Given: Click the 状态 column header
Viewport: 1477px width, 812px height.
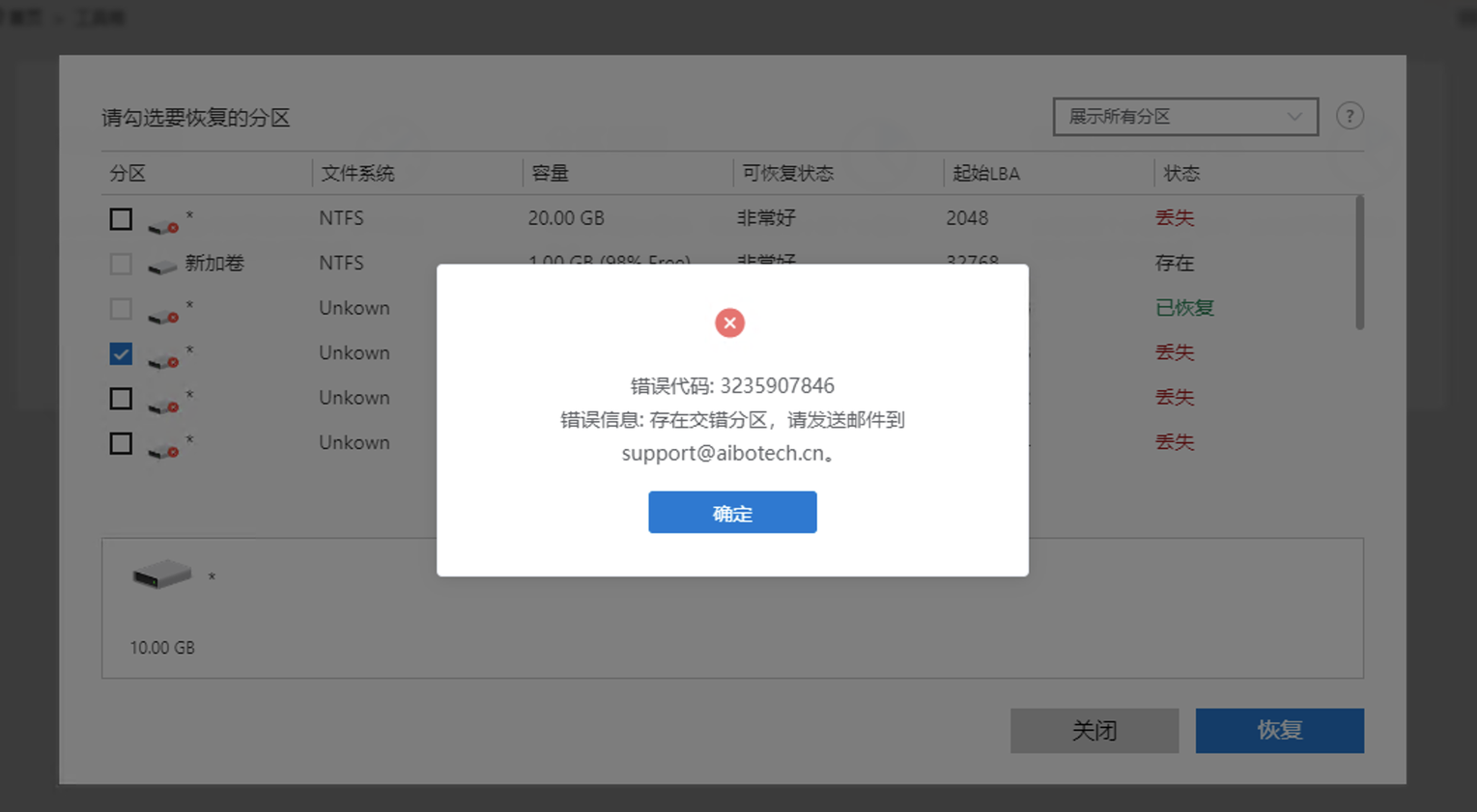Looking at the screenshot, I should [x=1181, y=174].
